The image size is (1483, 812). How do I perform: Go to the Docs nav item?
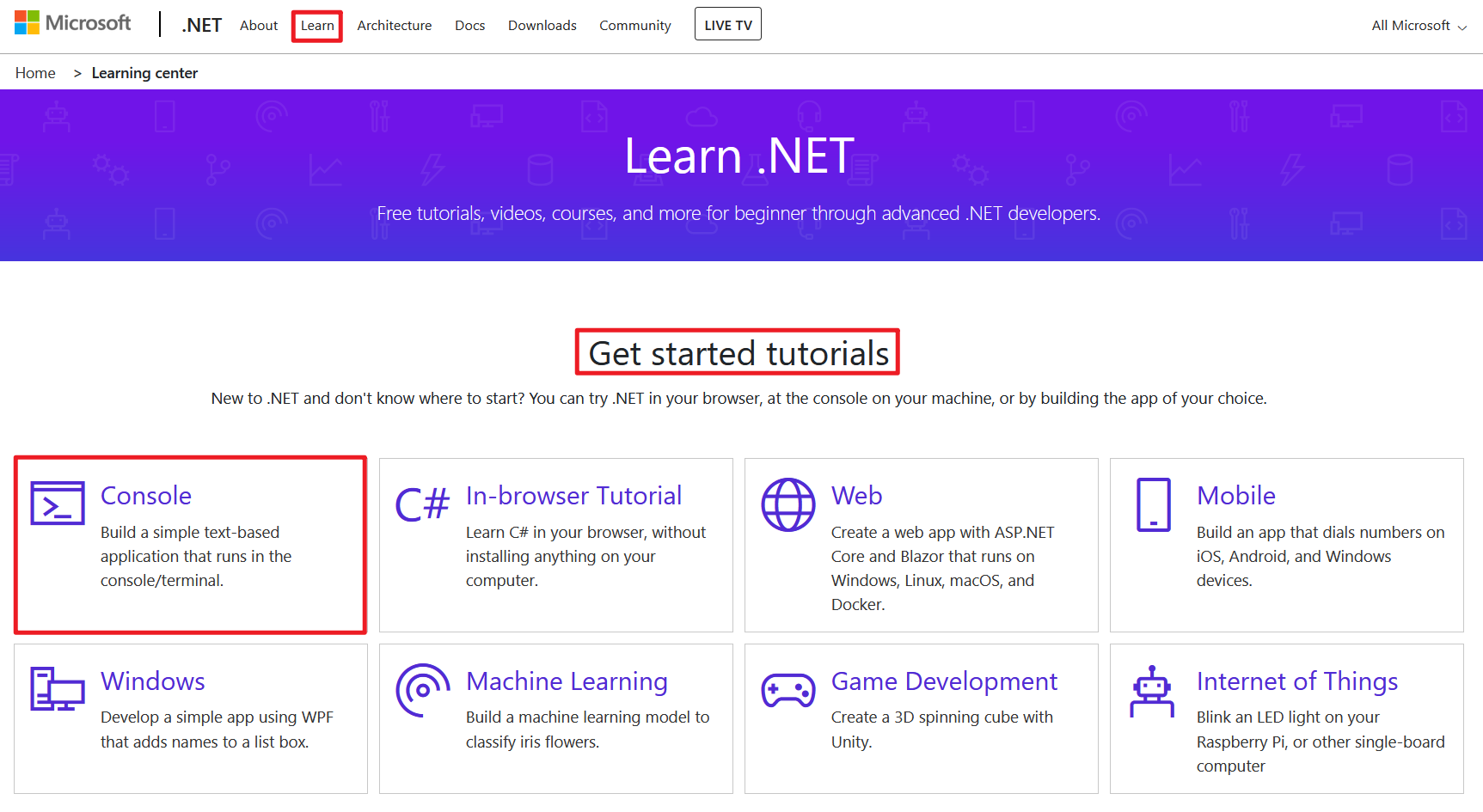469,26
